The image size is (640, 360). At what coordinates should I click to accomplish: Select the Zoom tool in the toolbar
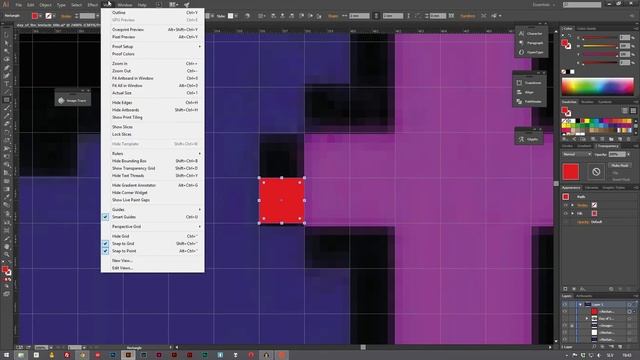[7, 254]
